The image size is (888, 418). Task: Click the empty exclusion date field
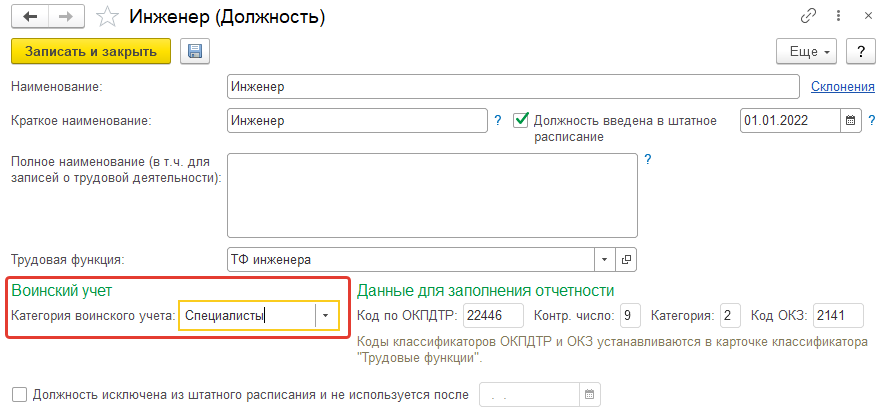pos(530,394)
